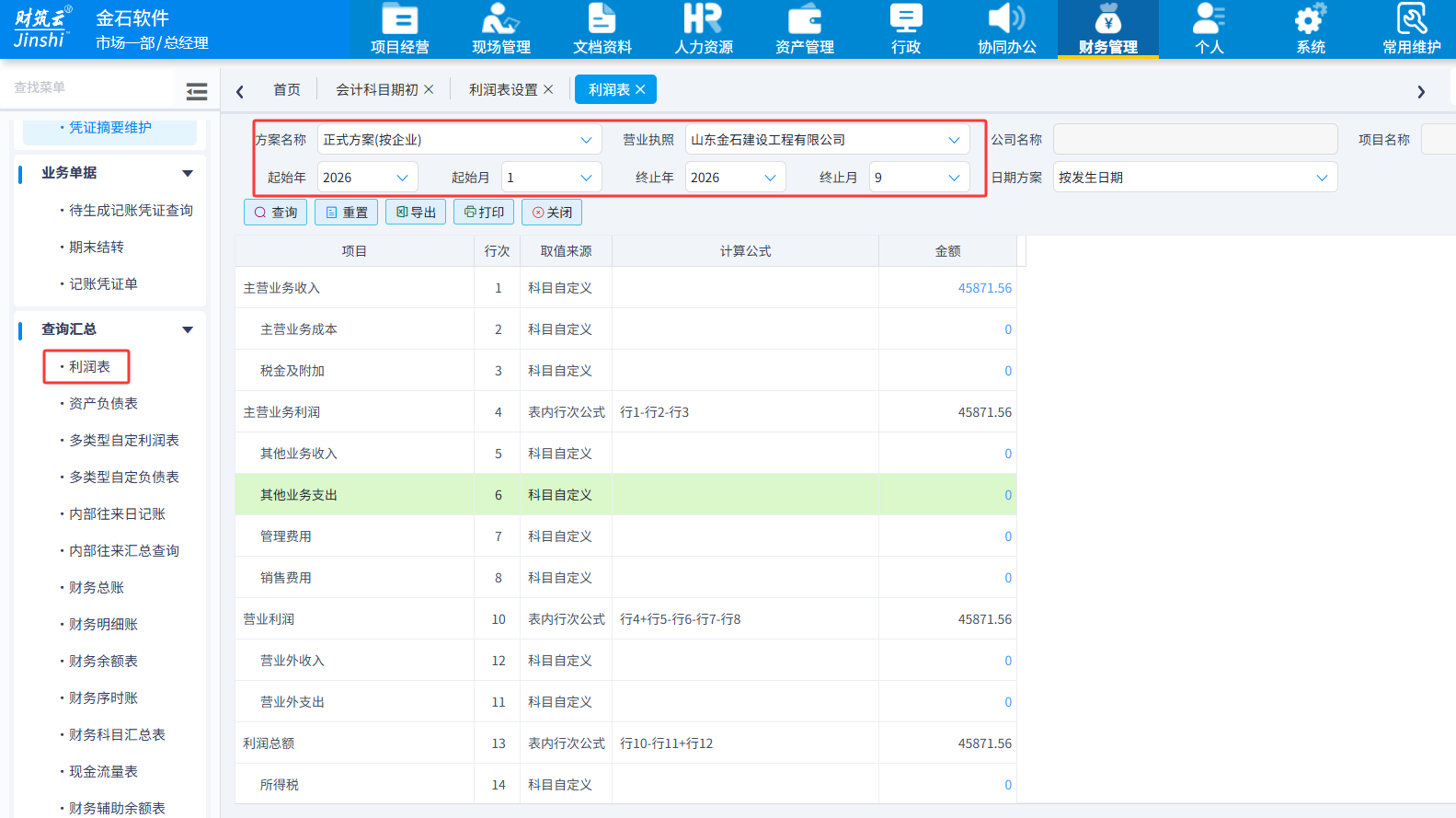Switch to the 会计科目期初 tab
This screenshot has width=1456, height=818.
(x=377, y=89)
